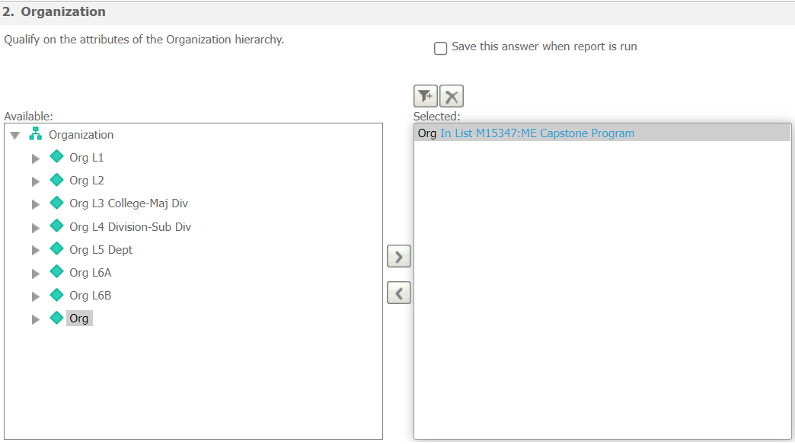Click the Org L3 College-Maj Div diamond icon
Image resolution: width=795 pixels, height=444 pixels.
[x=57, y=202]
